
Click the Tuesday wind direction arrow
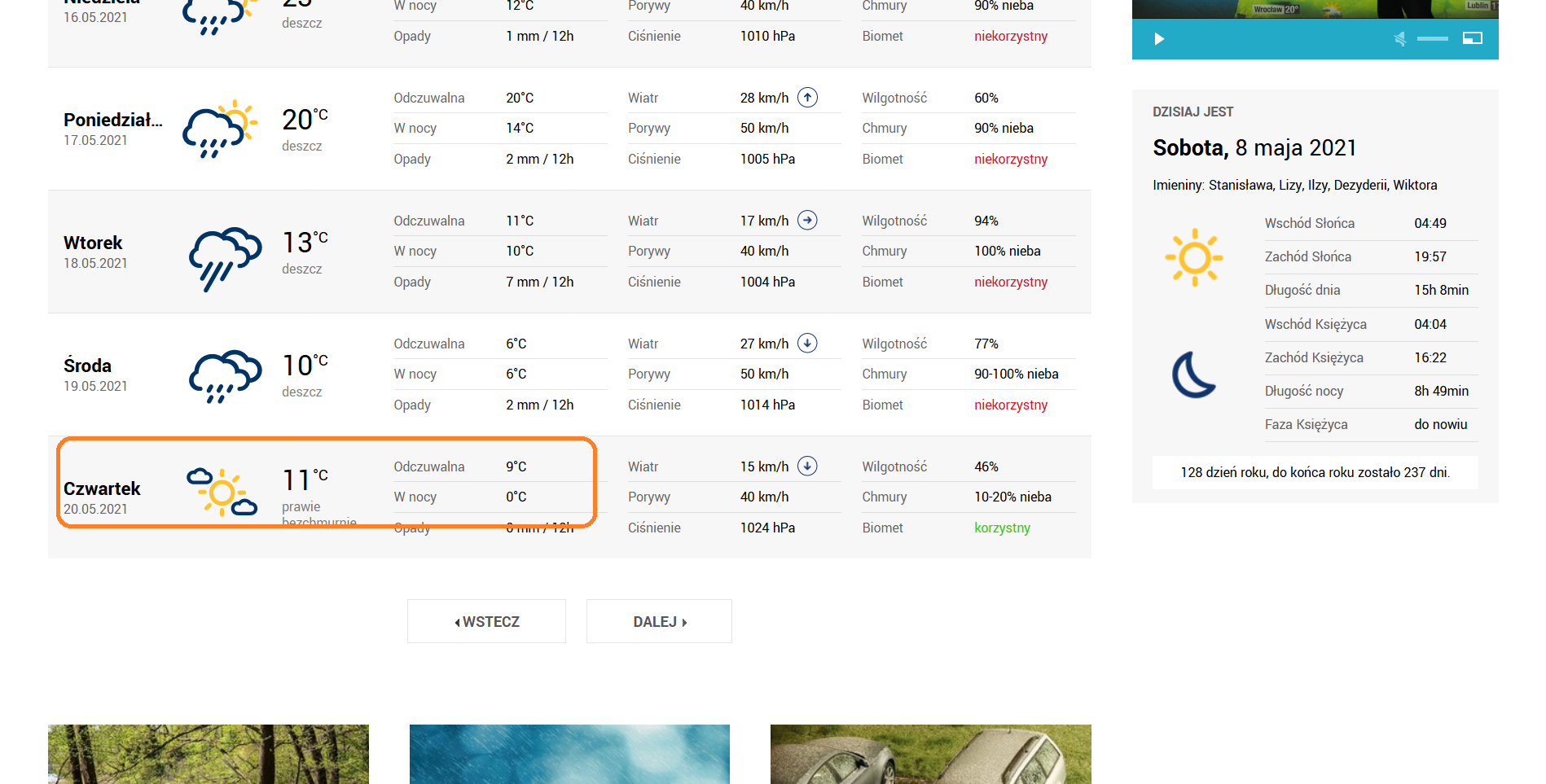807,221
